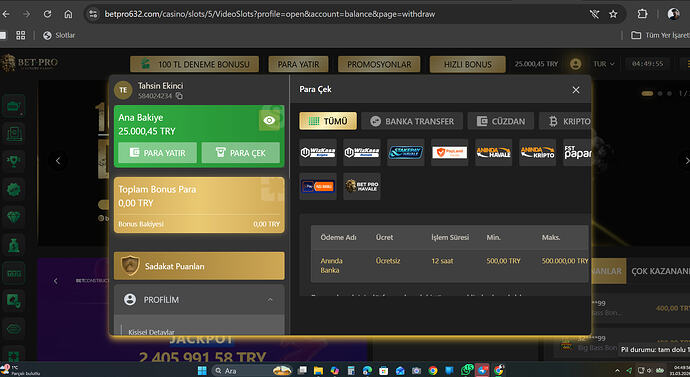
Task: Switch to ÇOK KAZANANLAR tab
Action: coord(660,271)
